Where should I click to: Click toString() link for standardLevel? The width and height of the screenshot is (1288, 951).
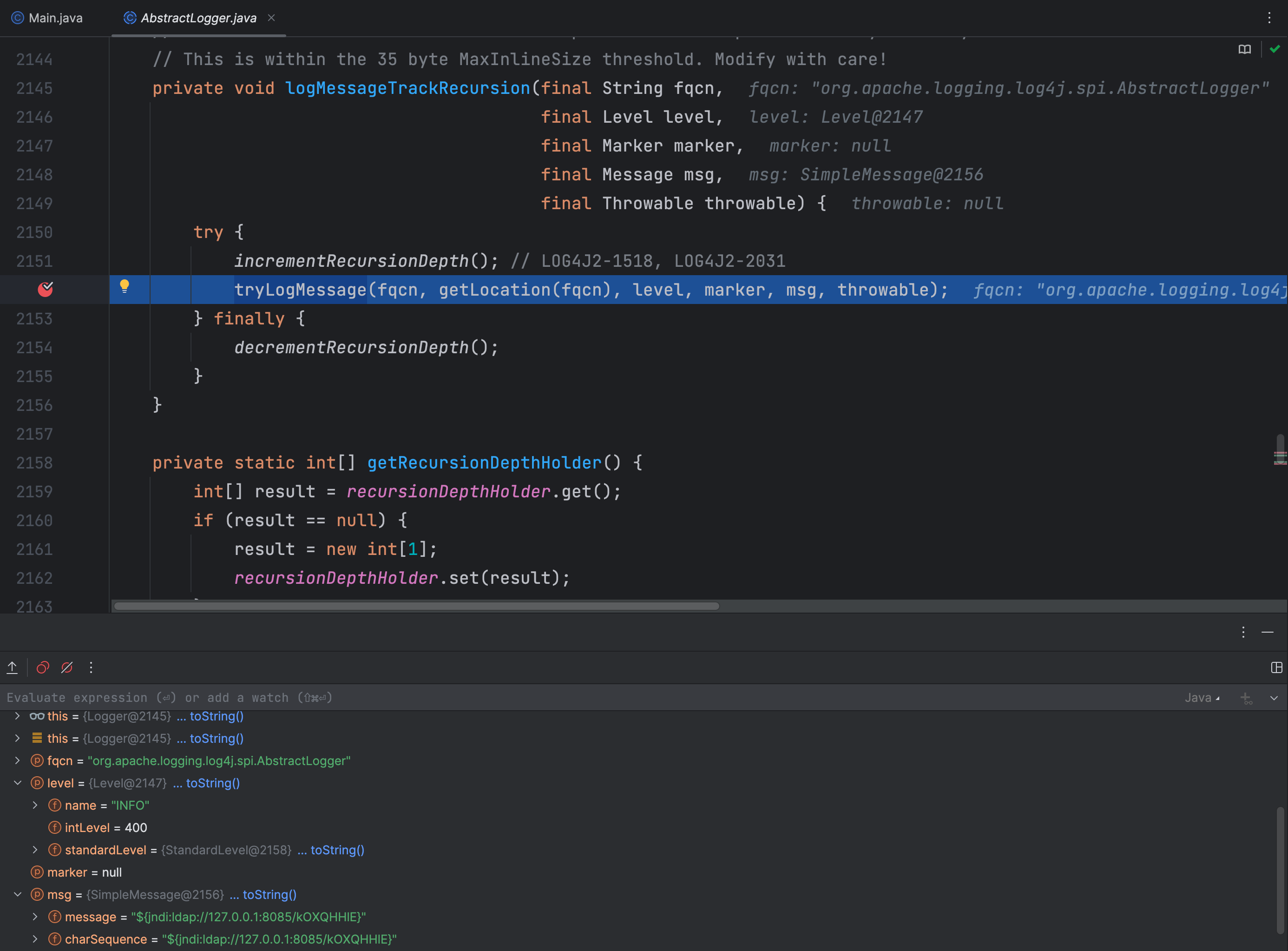(x=337, y=850)
